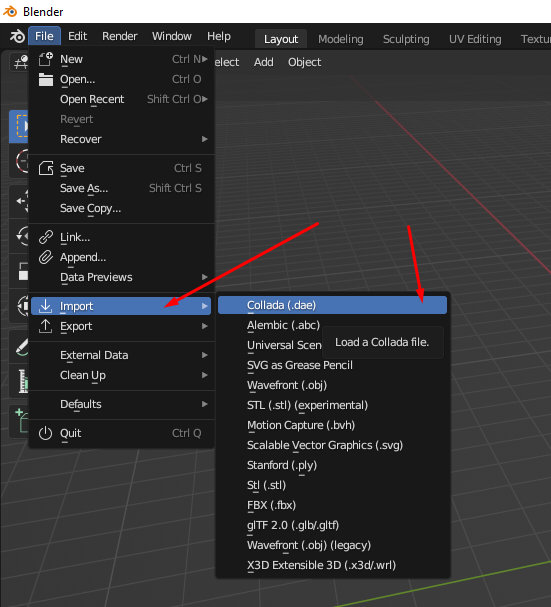551x607 pixels.
Task: Click the Save icon in File menu
Action: [46, 168]
